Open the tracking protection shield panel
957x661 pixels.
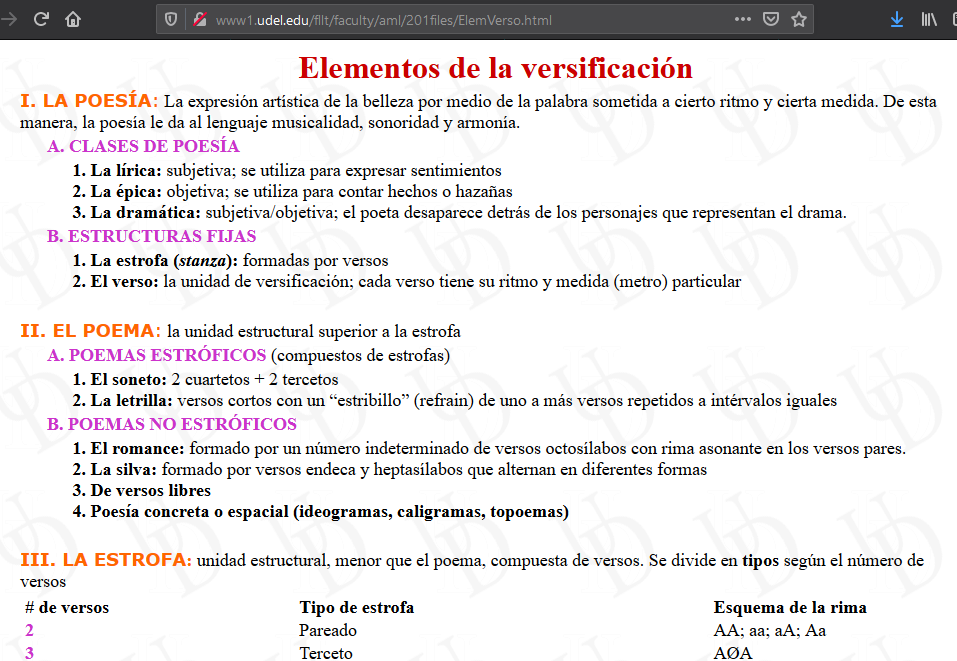[x=171, y=20]
